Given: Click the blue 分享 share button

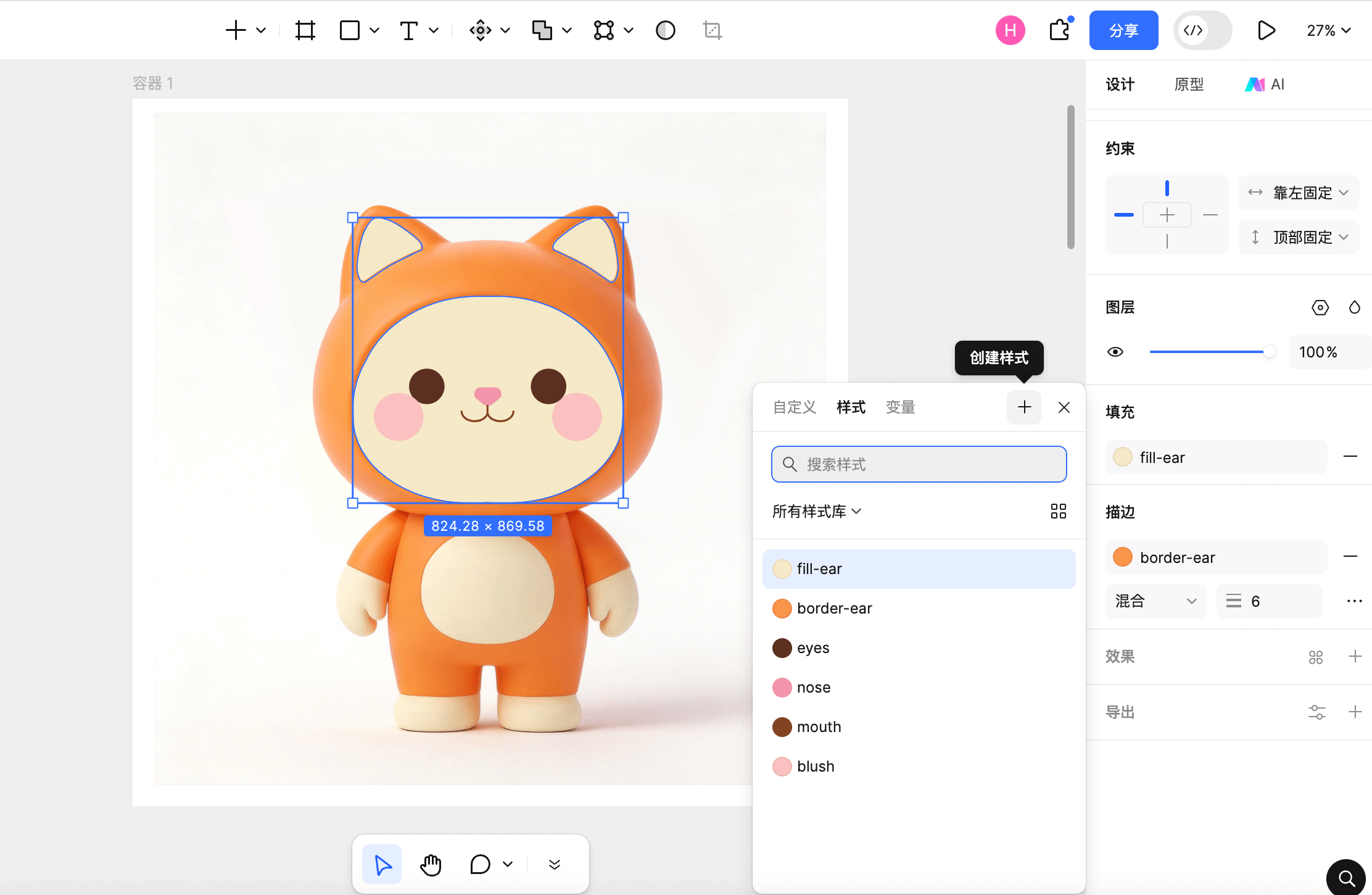Looking at the screenshot, I should coord(1123,30).
